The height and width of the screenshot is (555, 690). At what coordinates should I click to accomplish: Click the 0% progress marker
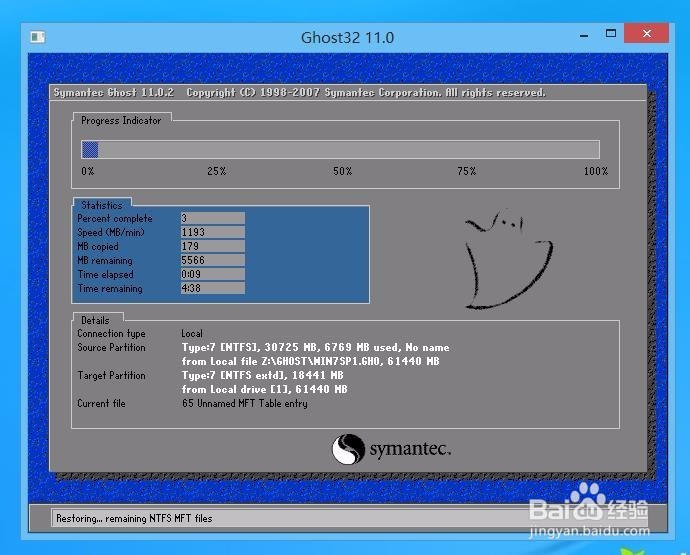pos(88,171)
